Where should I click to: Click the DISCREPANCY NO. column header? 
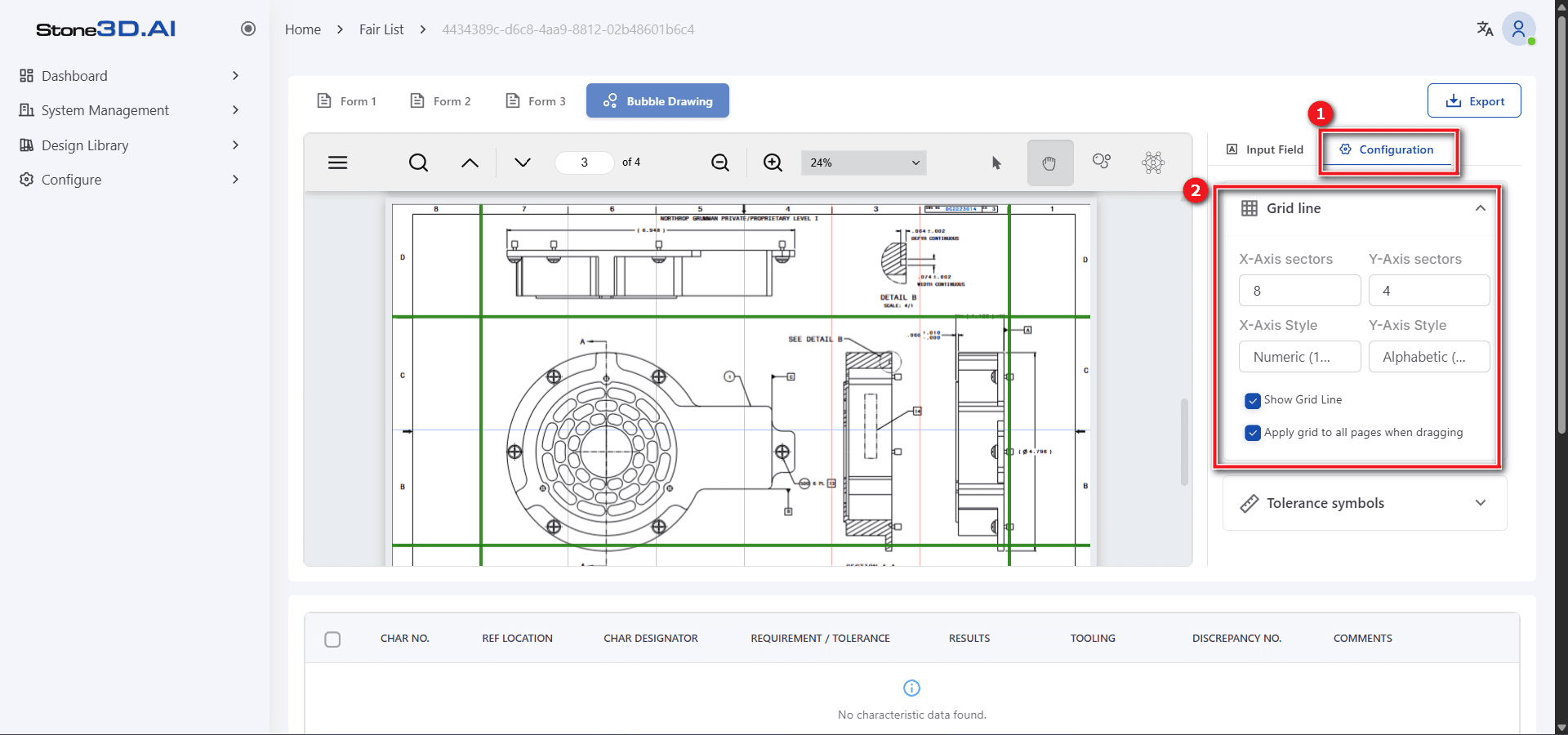tap(1236, 639)
